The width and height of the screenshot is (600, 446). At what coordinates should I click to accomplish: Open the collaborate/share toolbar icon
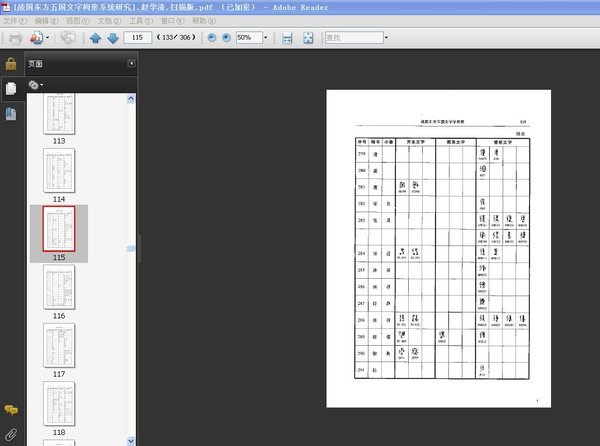pos(37,38)
